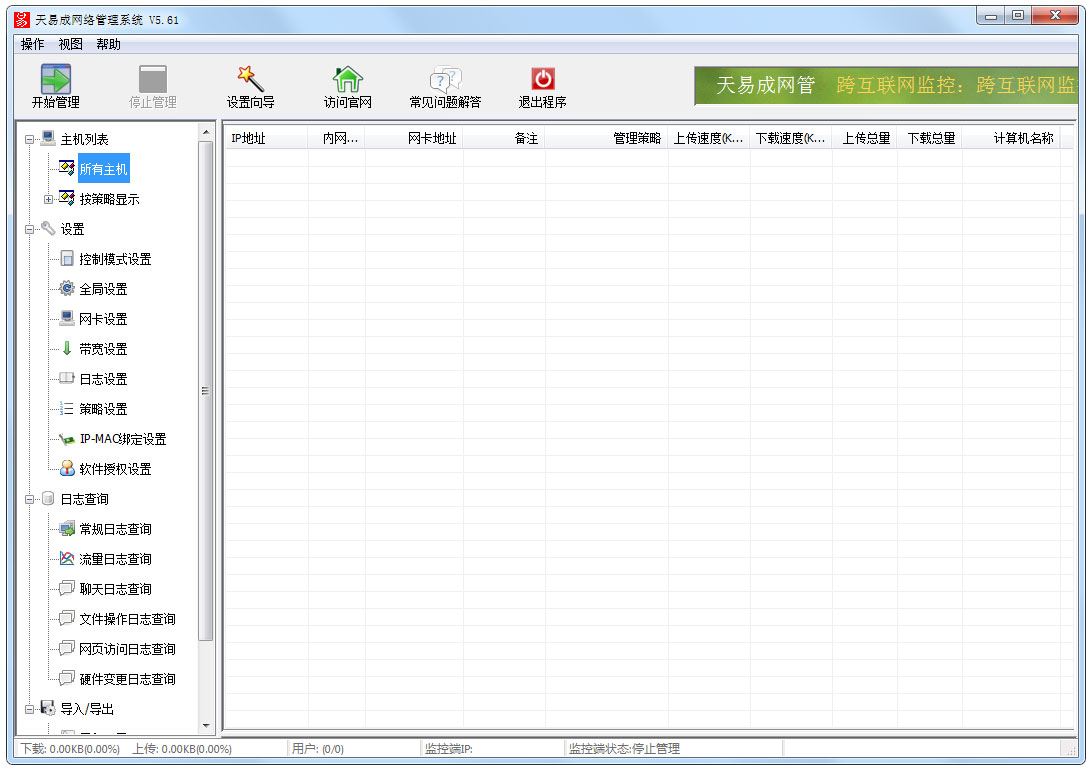
Task: Click the monitor icon beside 网卡设置
Action: [x=67, y=318]
